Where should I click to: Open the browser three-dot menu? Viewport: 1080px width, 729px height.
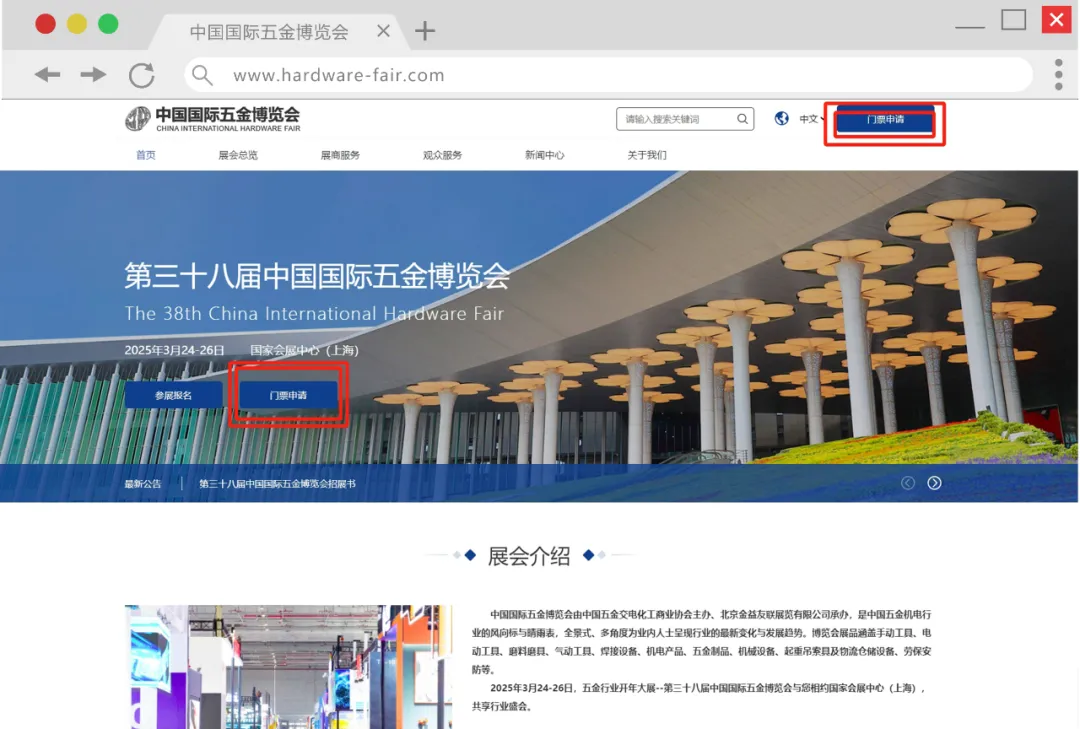(1058, 74)
